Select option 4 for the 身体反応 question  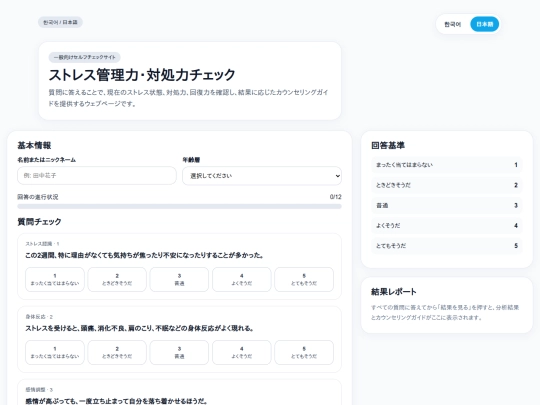241,352
